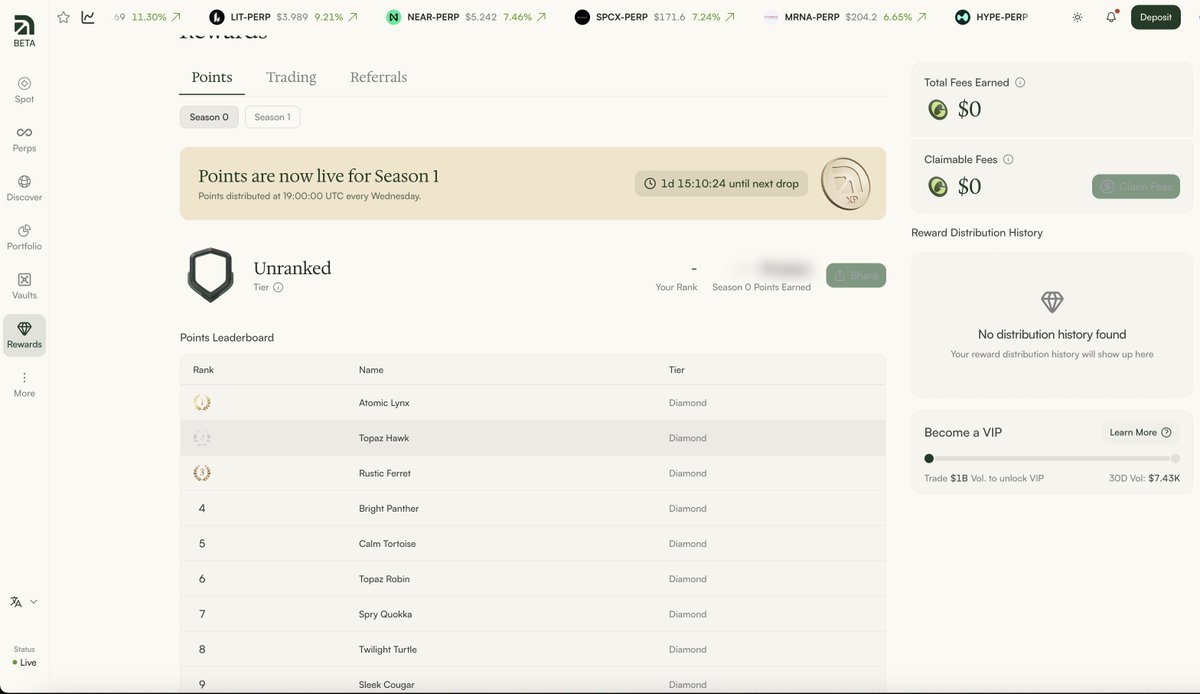The image size is (1200, 694).
Task: Click the name Calm Tortoise in the leaderboard
Action: tap(387, 544)
